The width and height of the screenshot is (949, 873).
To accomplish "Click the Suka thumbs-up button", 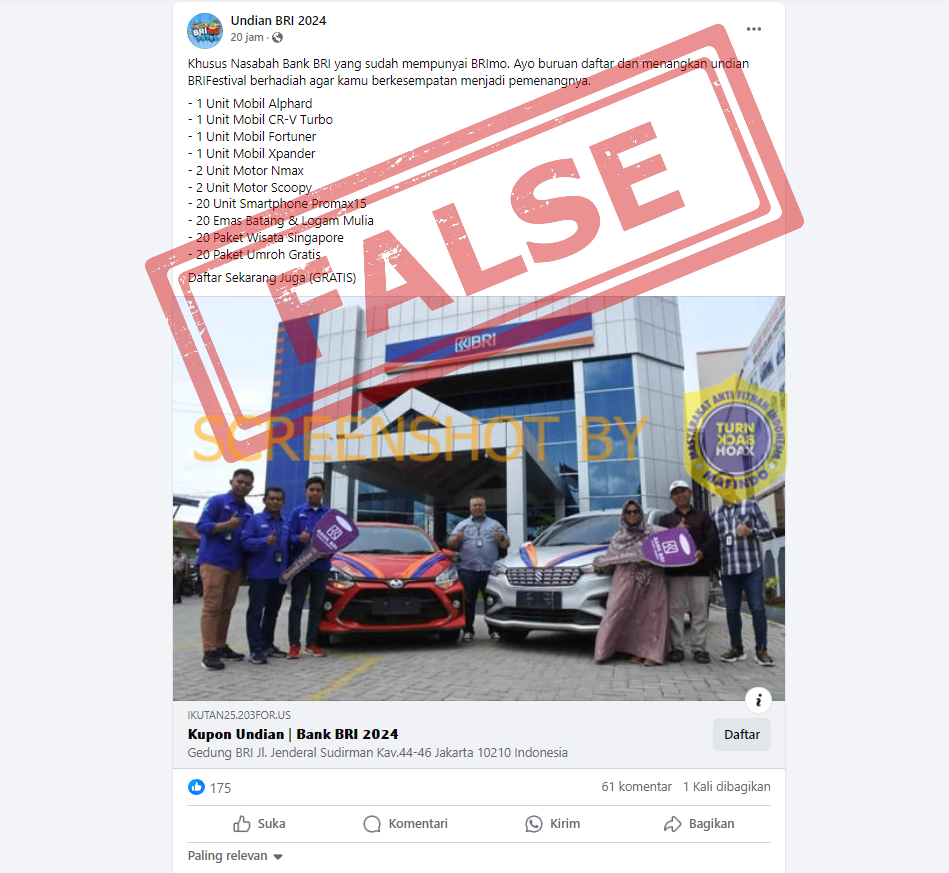I will [259, 824].
